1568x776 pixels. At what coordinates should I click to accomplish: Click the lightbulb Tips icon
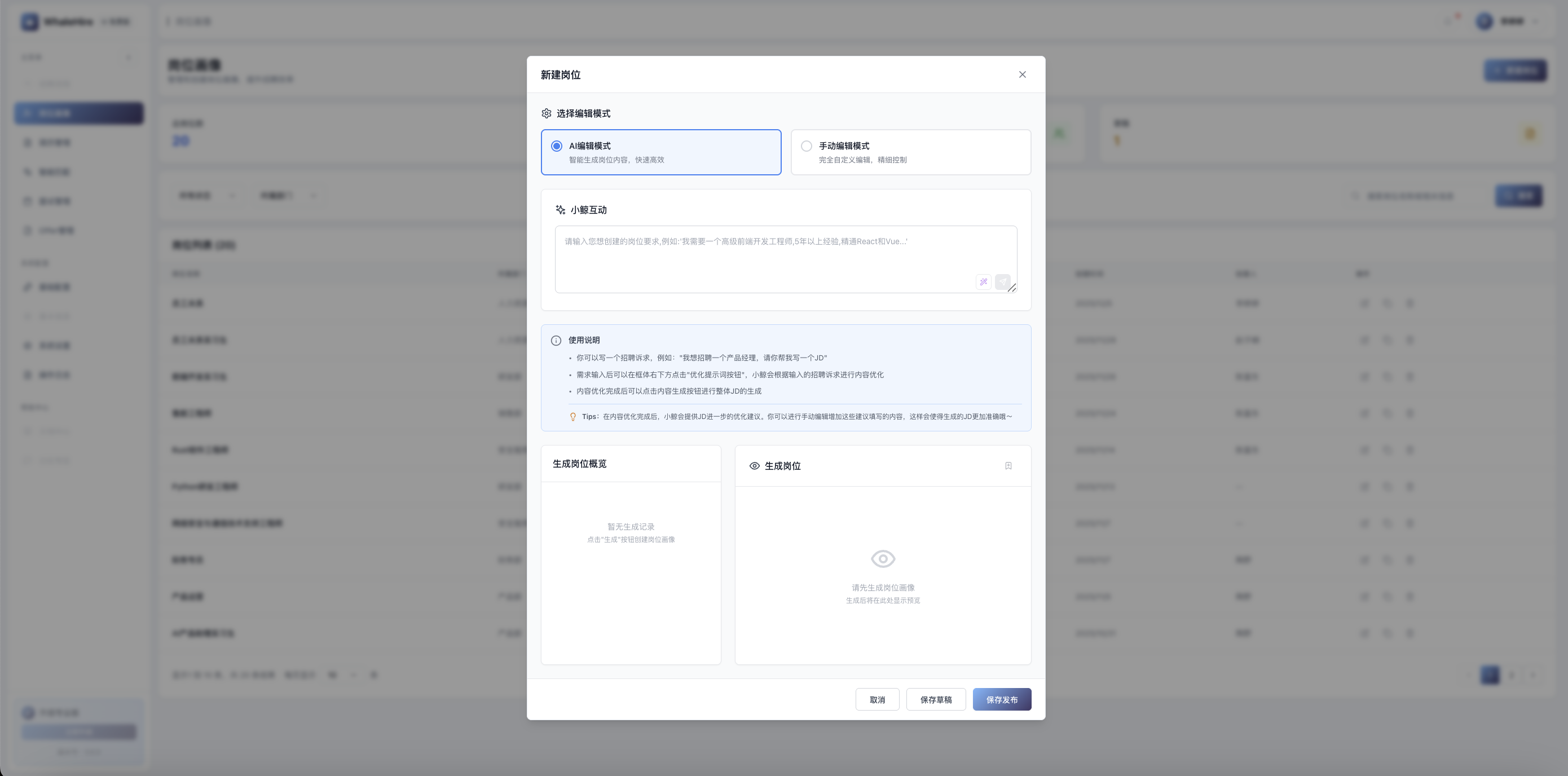point(573,417)
